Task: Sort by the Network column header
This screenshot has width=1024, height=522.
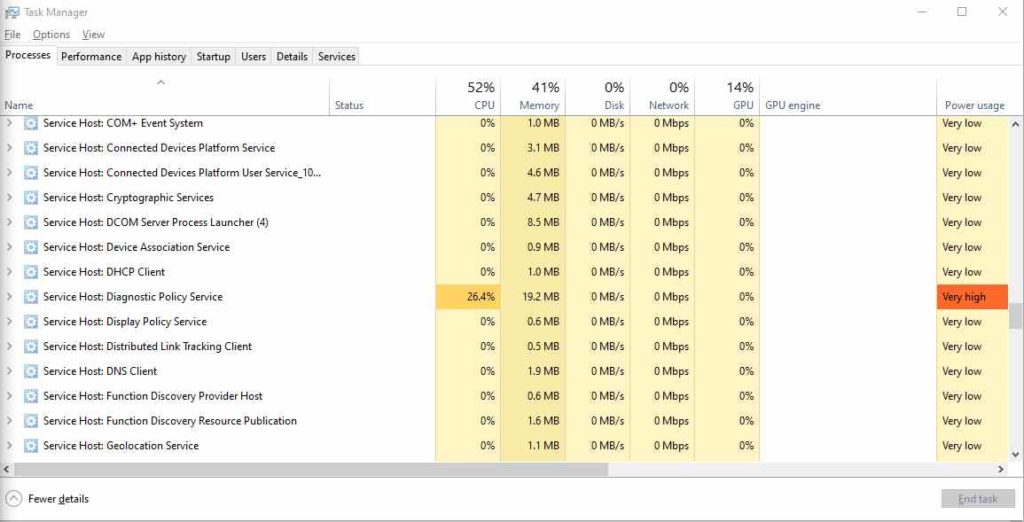Action: pos(662,96)
